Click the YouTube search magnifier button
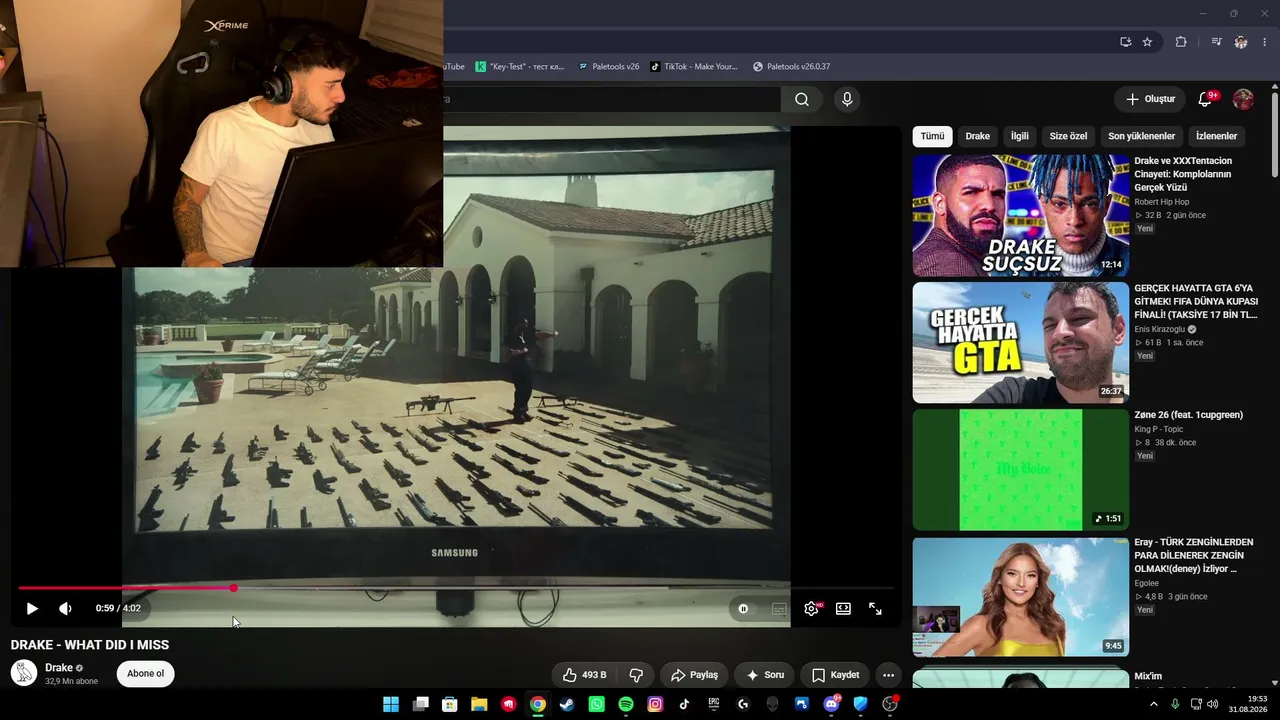This screenshot has width=1280, height=720. click(802, 99)
